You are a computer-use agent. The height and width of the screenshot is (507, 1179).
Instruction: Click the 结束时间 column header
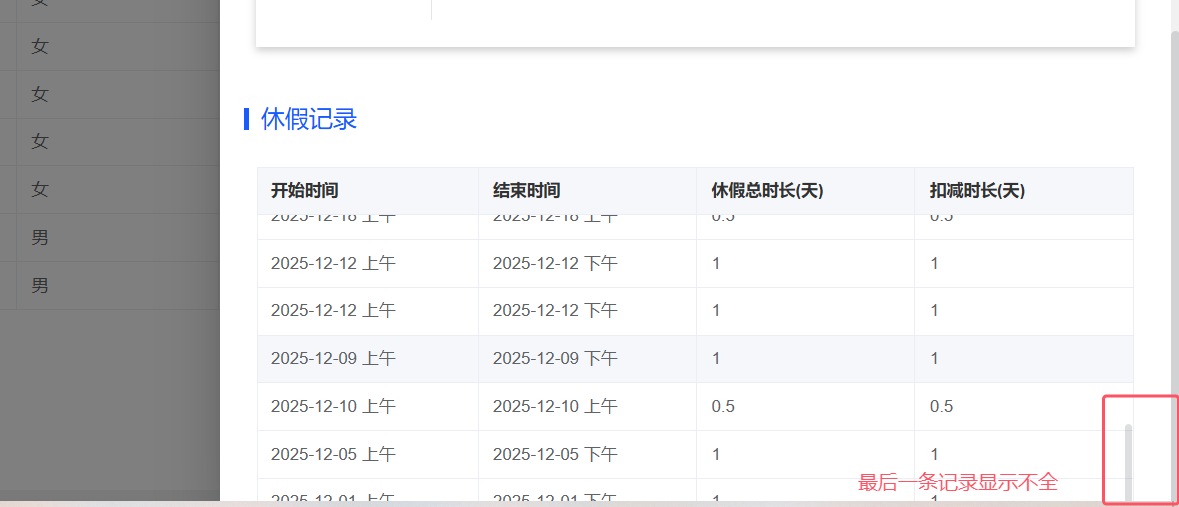coord(526,191)
